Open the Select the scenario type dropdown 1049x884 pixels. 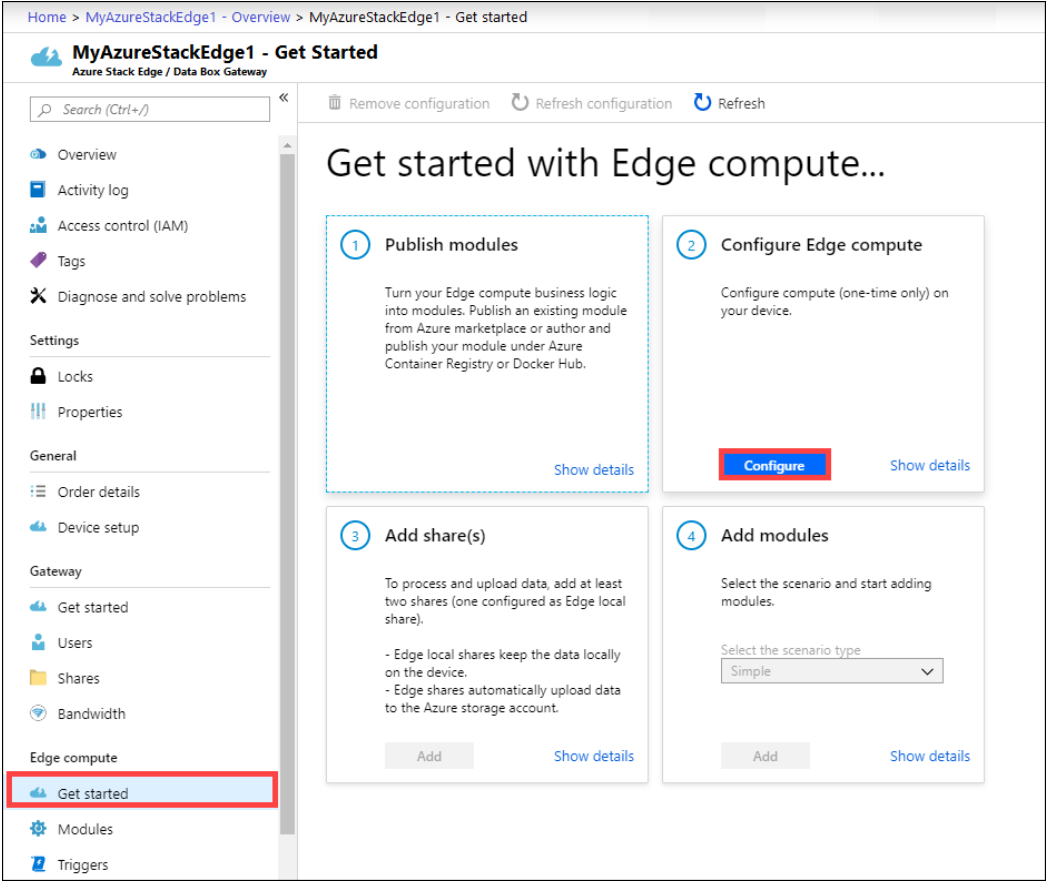(832, 671)
